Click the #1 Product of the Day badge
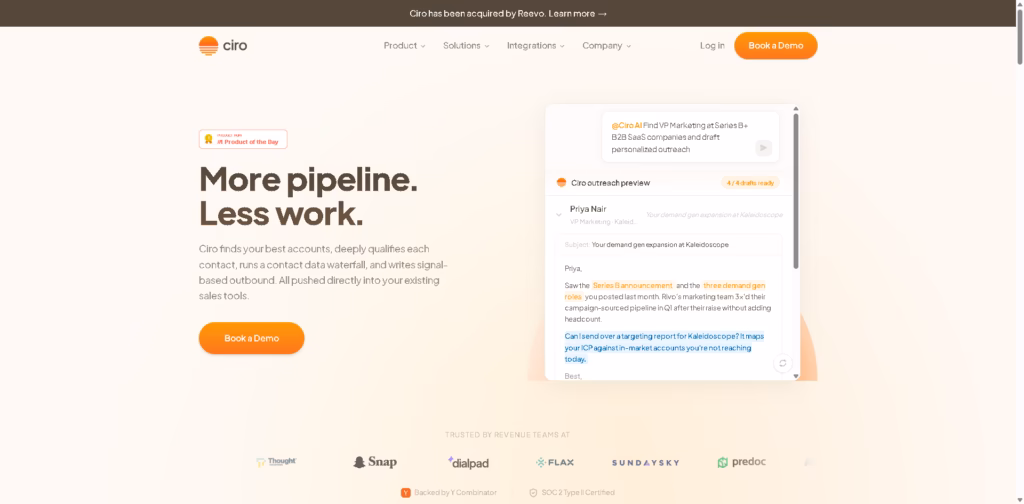 (243, 139)
